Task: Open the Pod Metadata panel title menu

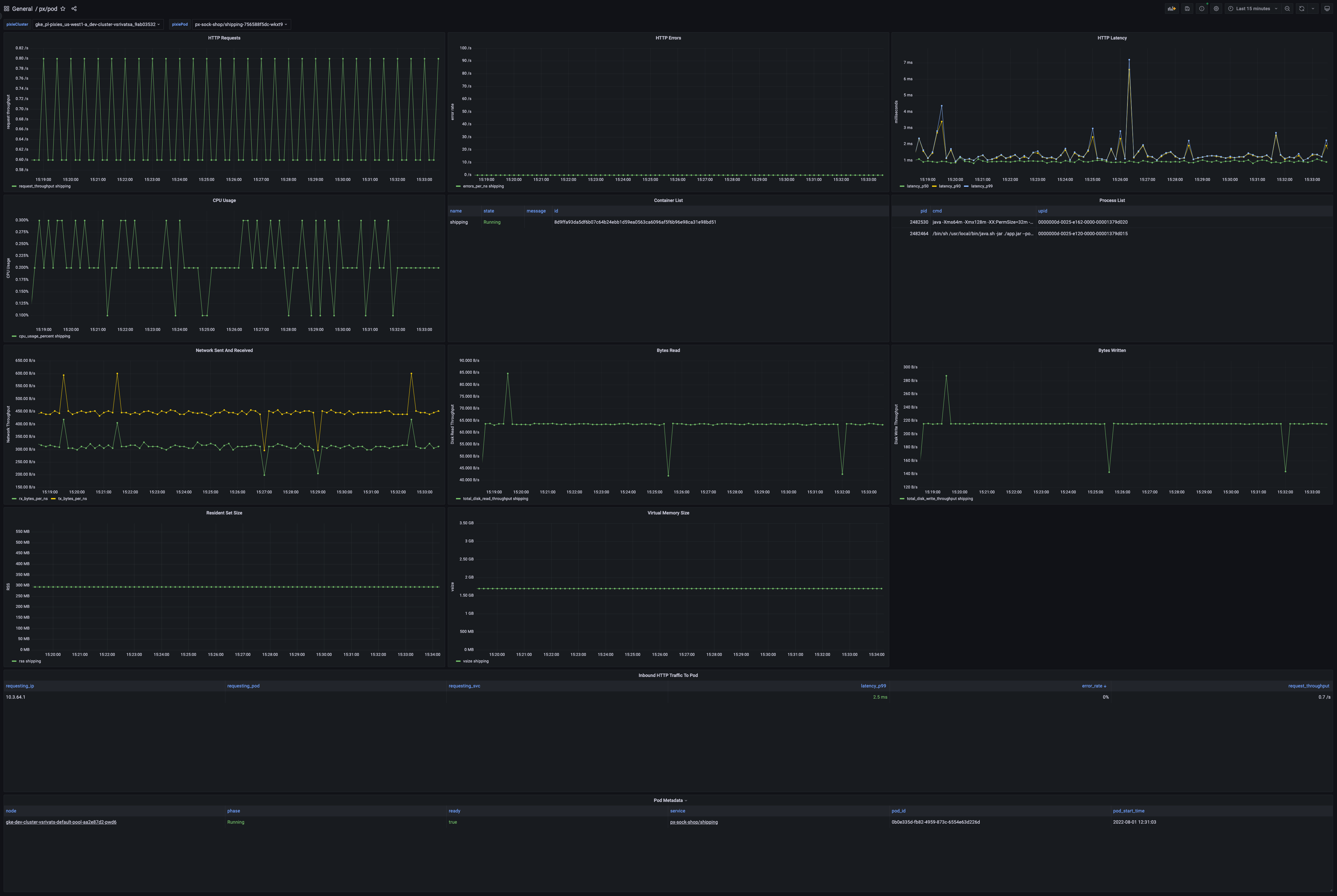Action: [668, 801]
